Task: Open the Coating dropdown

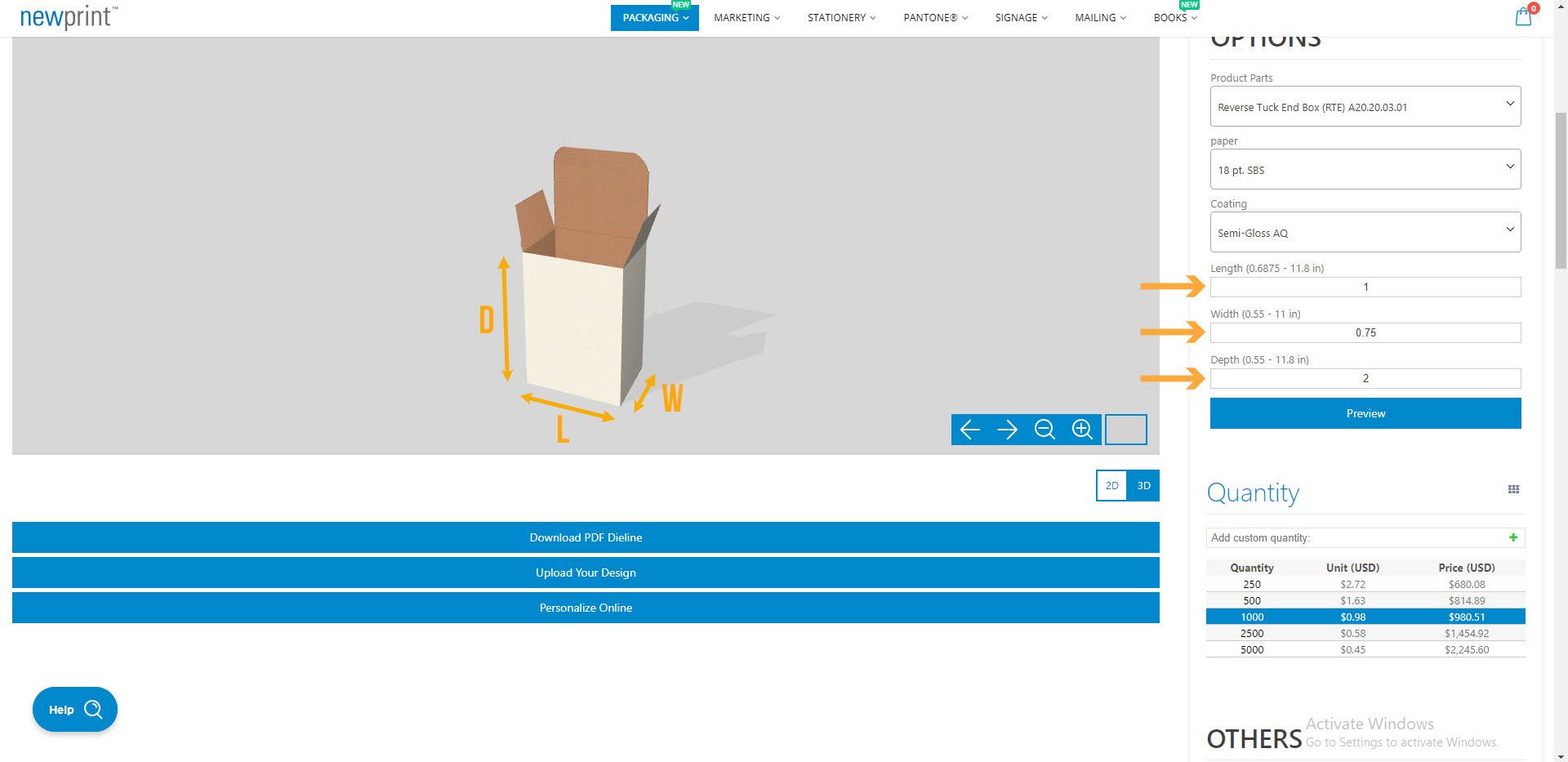Action: point(1365,232)
